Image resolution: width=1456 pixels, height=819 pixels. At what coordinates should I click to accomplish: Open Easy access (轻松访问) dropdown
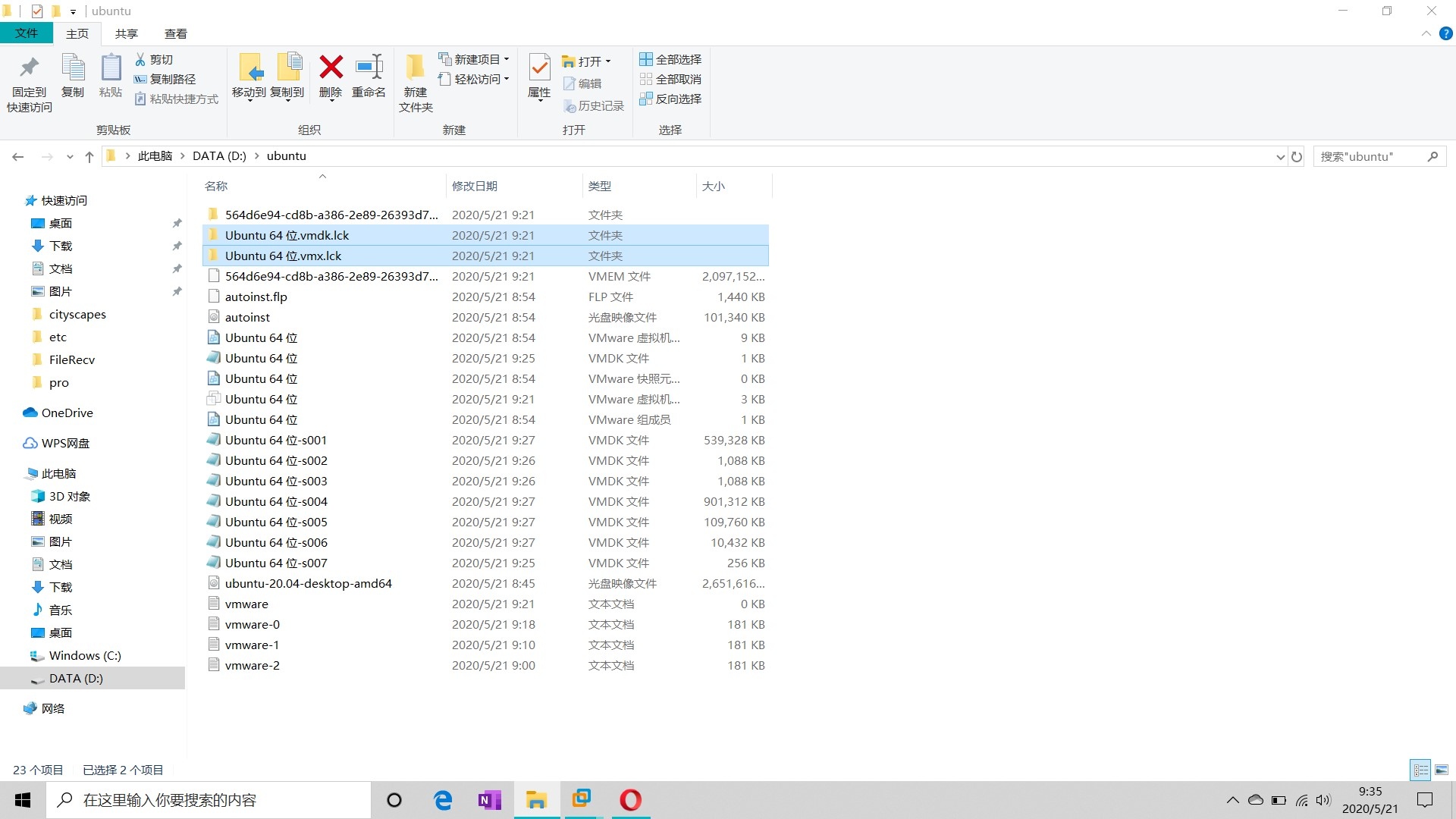[x=474, y=79]
